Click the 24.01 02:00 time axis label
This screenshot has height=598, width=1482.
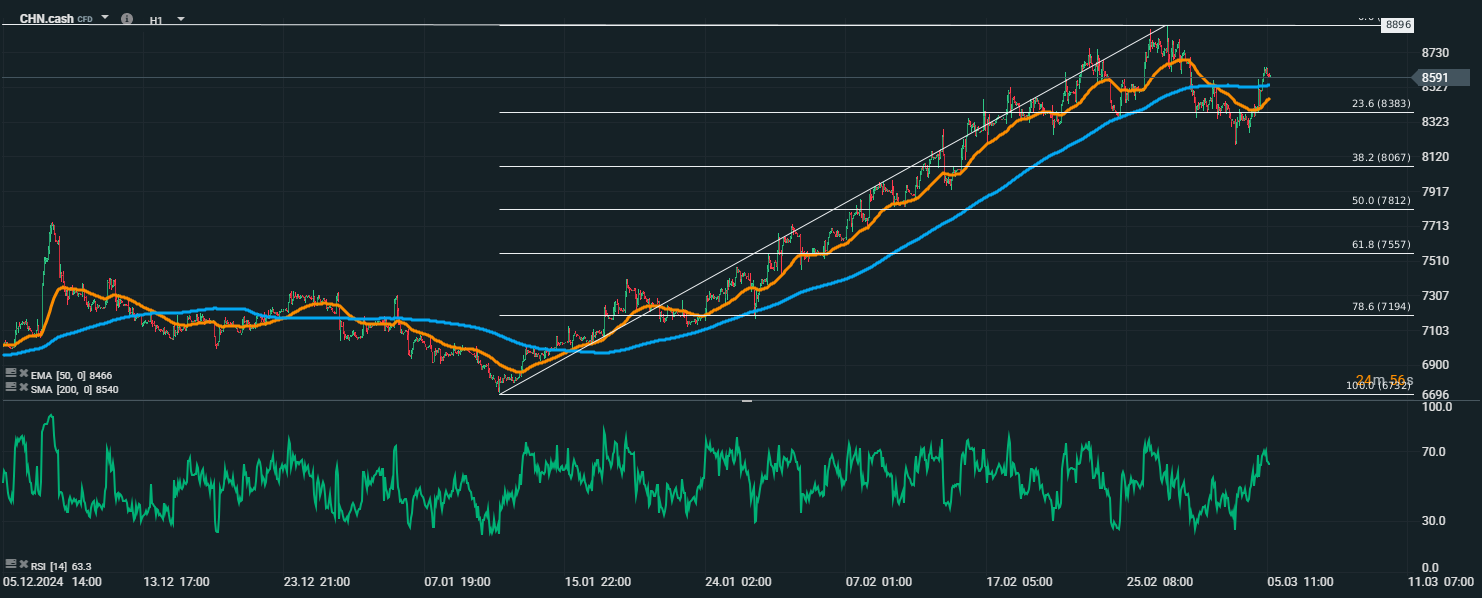click(x=738, y=581)
